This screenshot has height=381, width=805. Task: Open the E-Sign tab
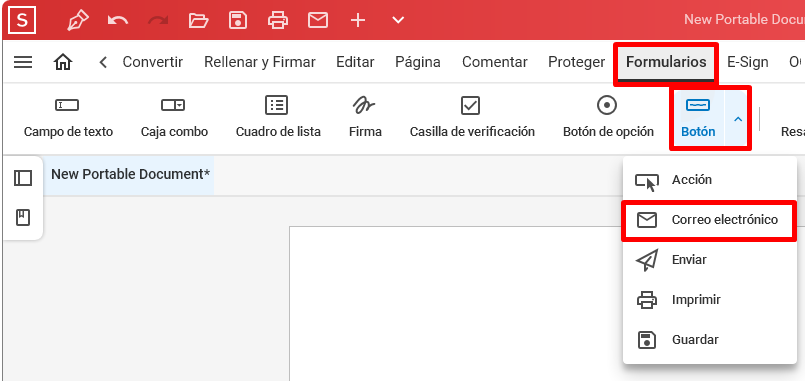click(x=748, y=62)
